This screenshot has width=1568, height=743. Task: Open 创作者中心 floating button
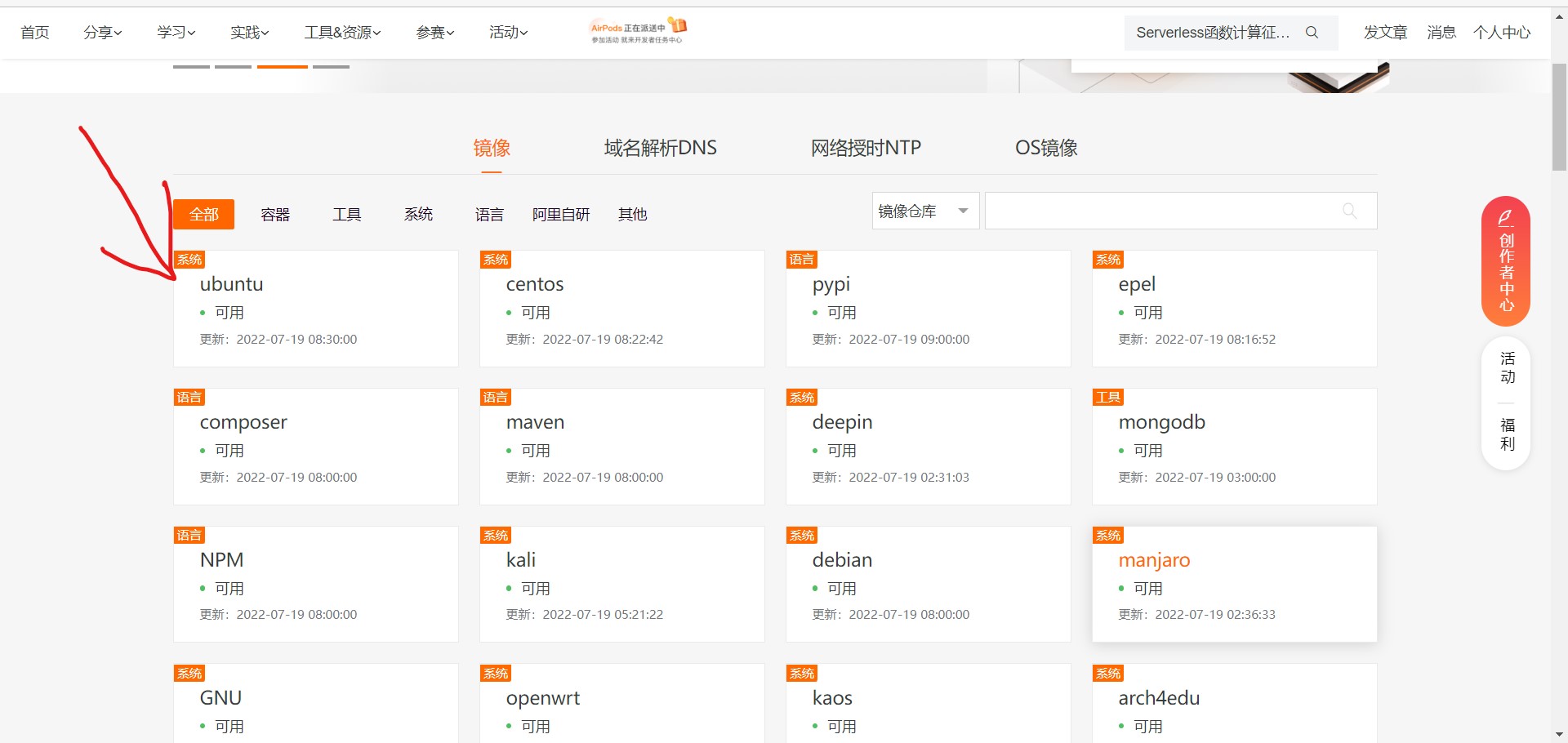point(1506,261)
